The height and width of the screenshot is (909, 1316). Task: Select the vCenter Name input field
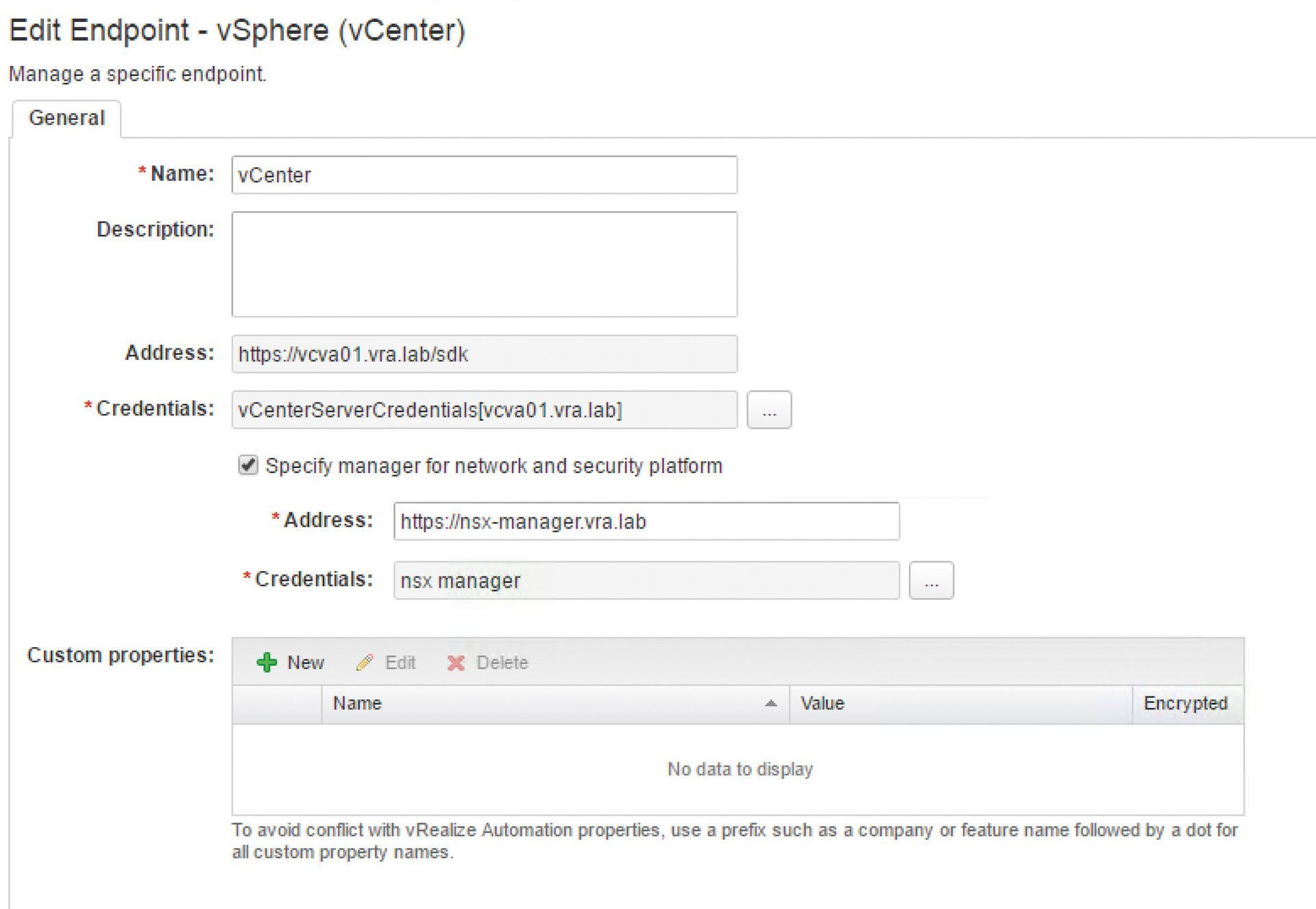[484, 175]
